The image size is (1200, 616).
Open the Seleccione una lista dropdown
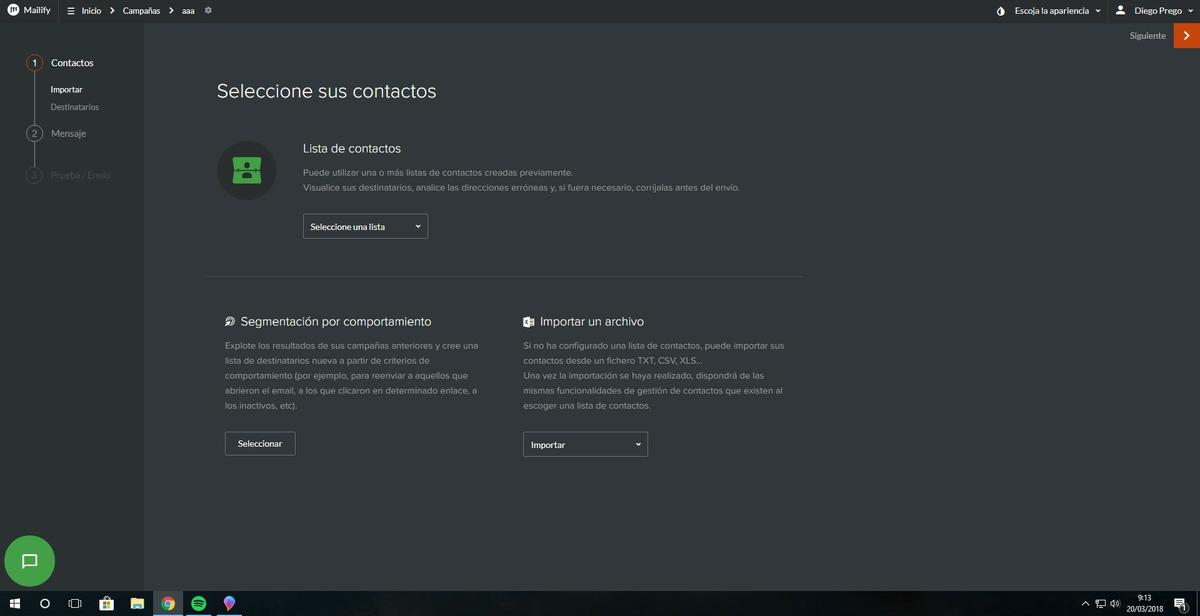pyautogui.click(x=364, y=226)
